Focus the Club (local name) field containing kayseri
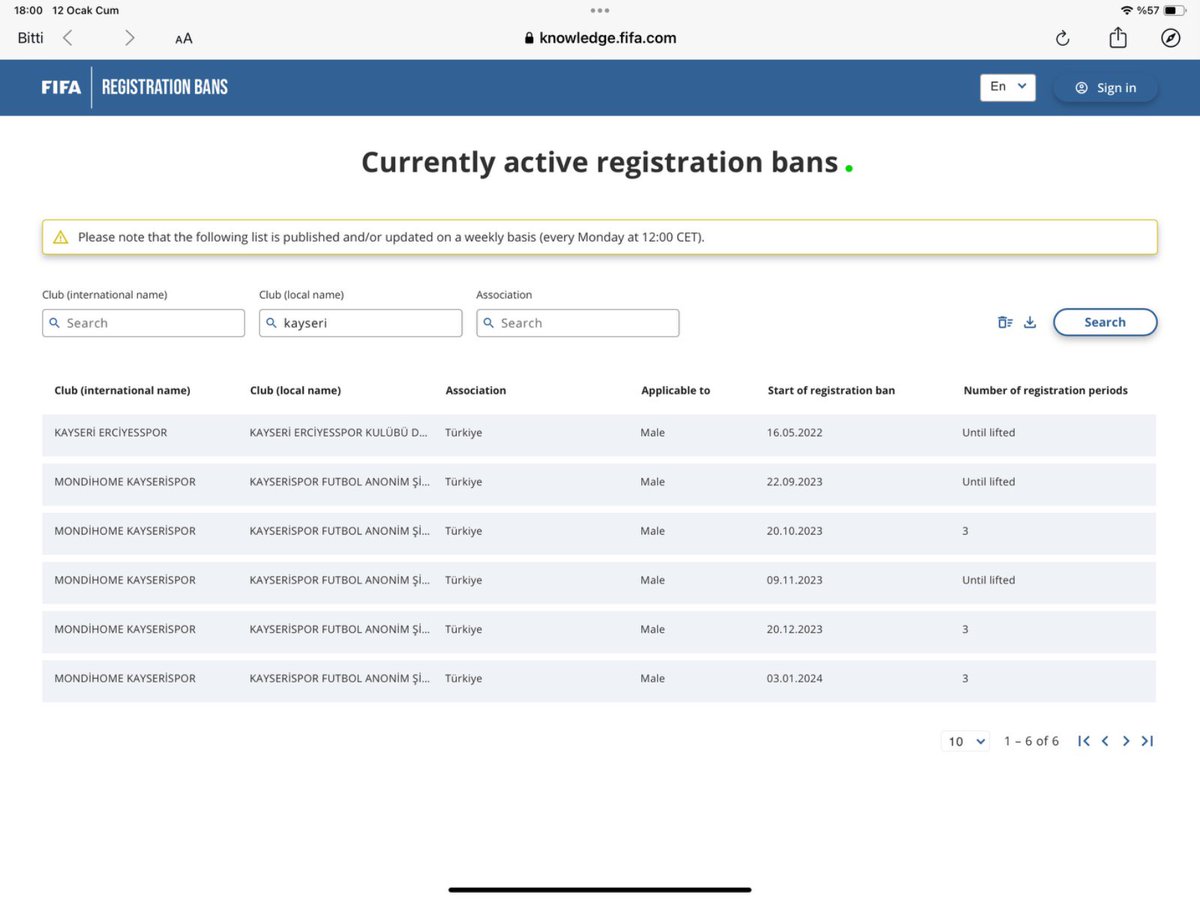 360,323
